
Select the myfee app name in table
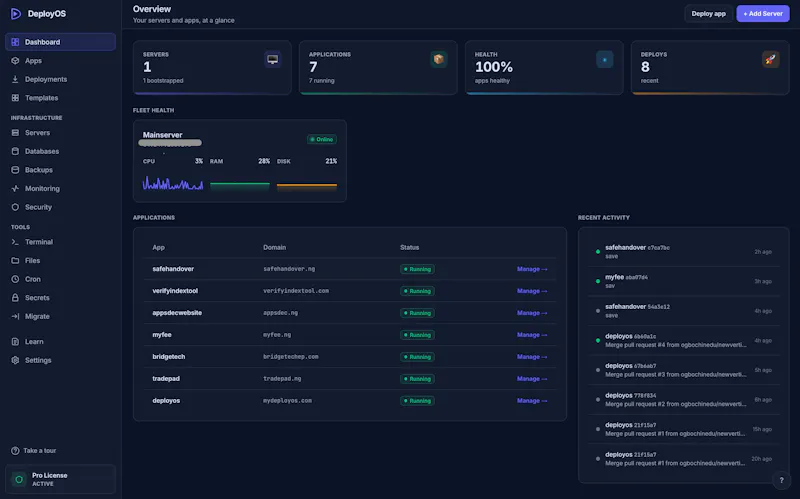162,335
